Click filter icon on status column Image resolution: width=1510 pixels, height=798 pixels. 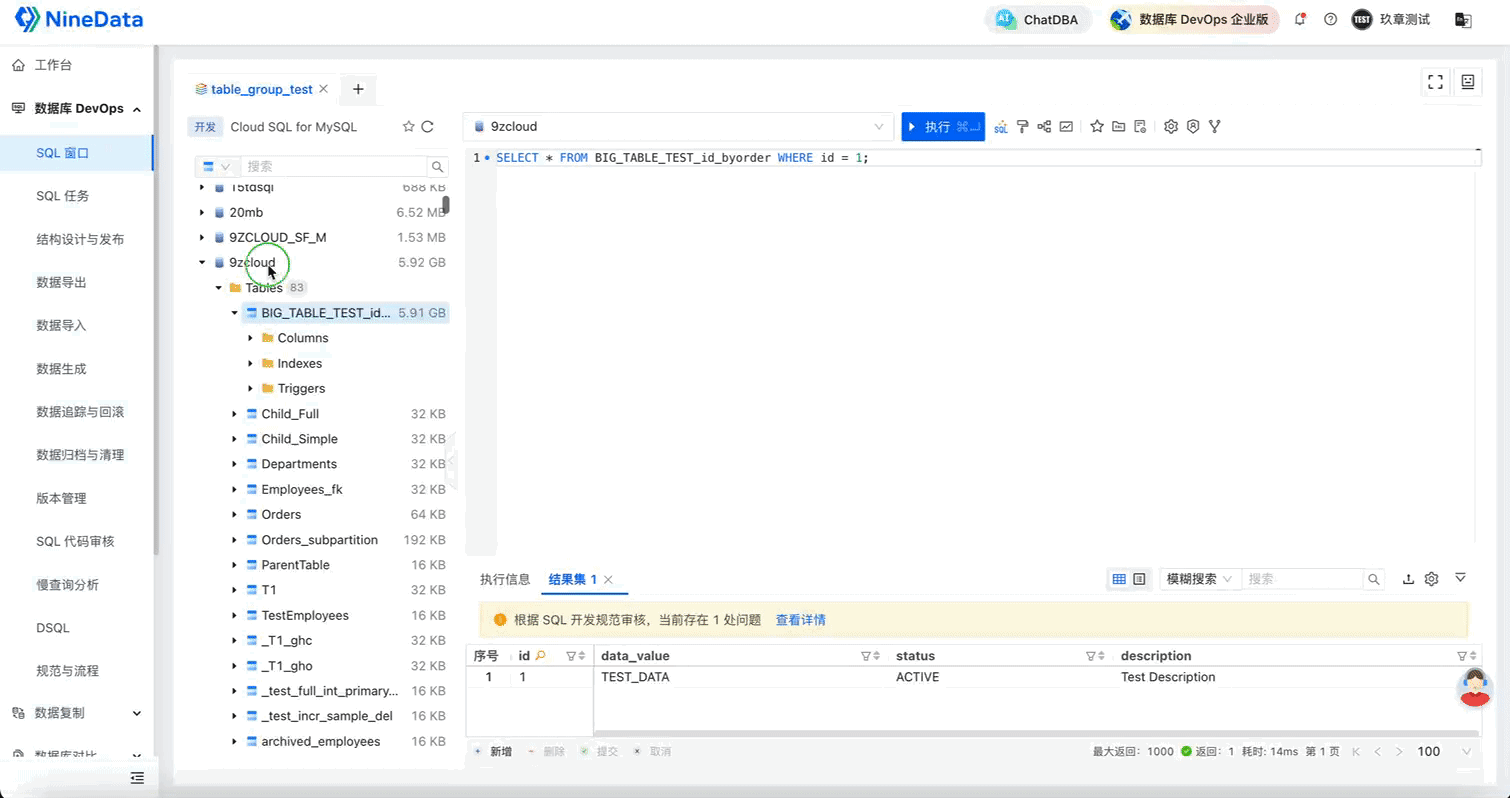1091,656
